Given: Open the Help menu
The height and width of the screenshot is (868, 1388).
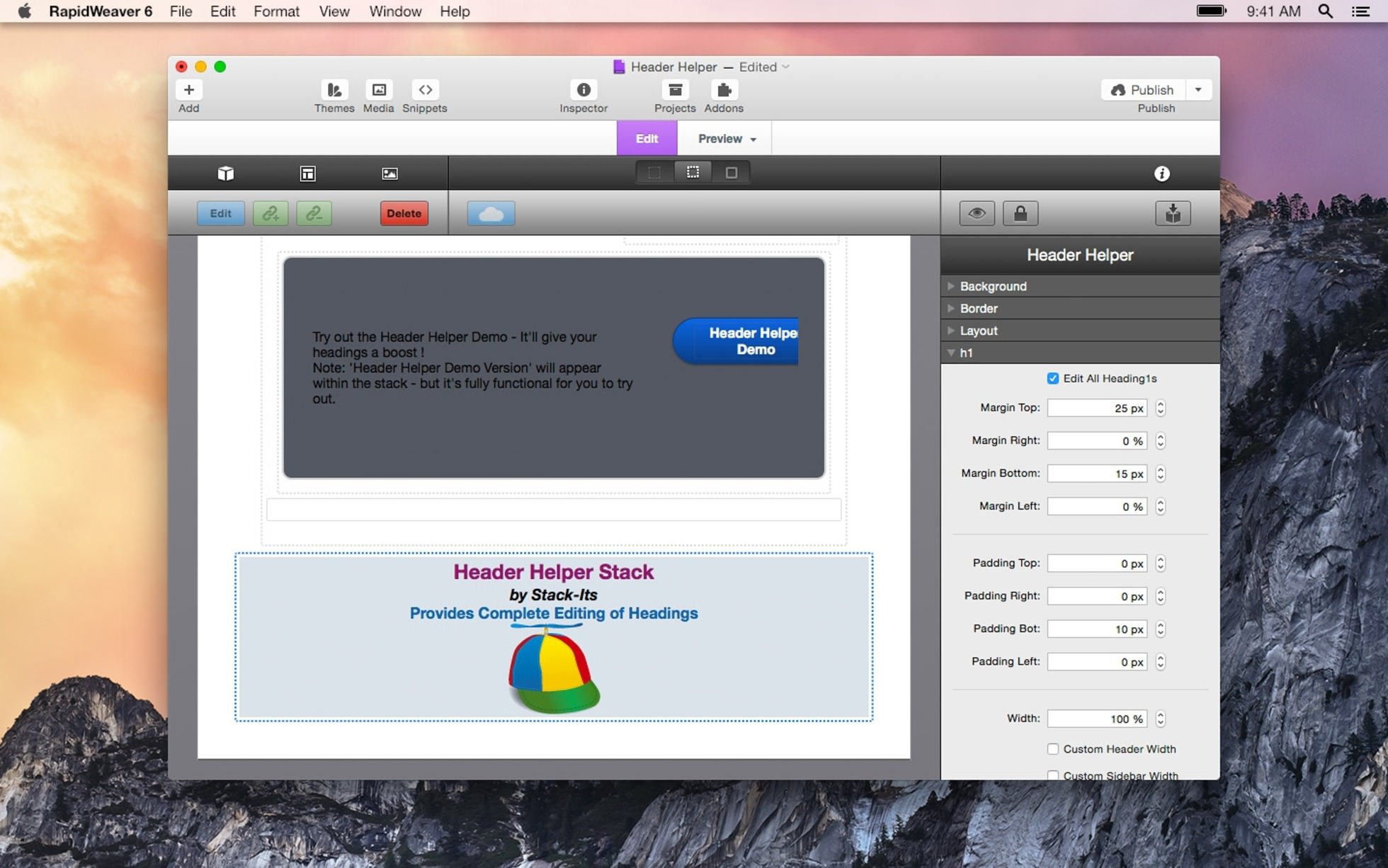Looking at the screenshot, I should (x=455, y=11).
